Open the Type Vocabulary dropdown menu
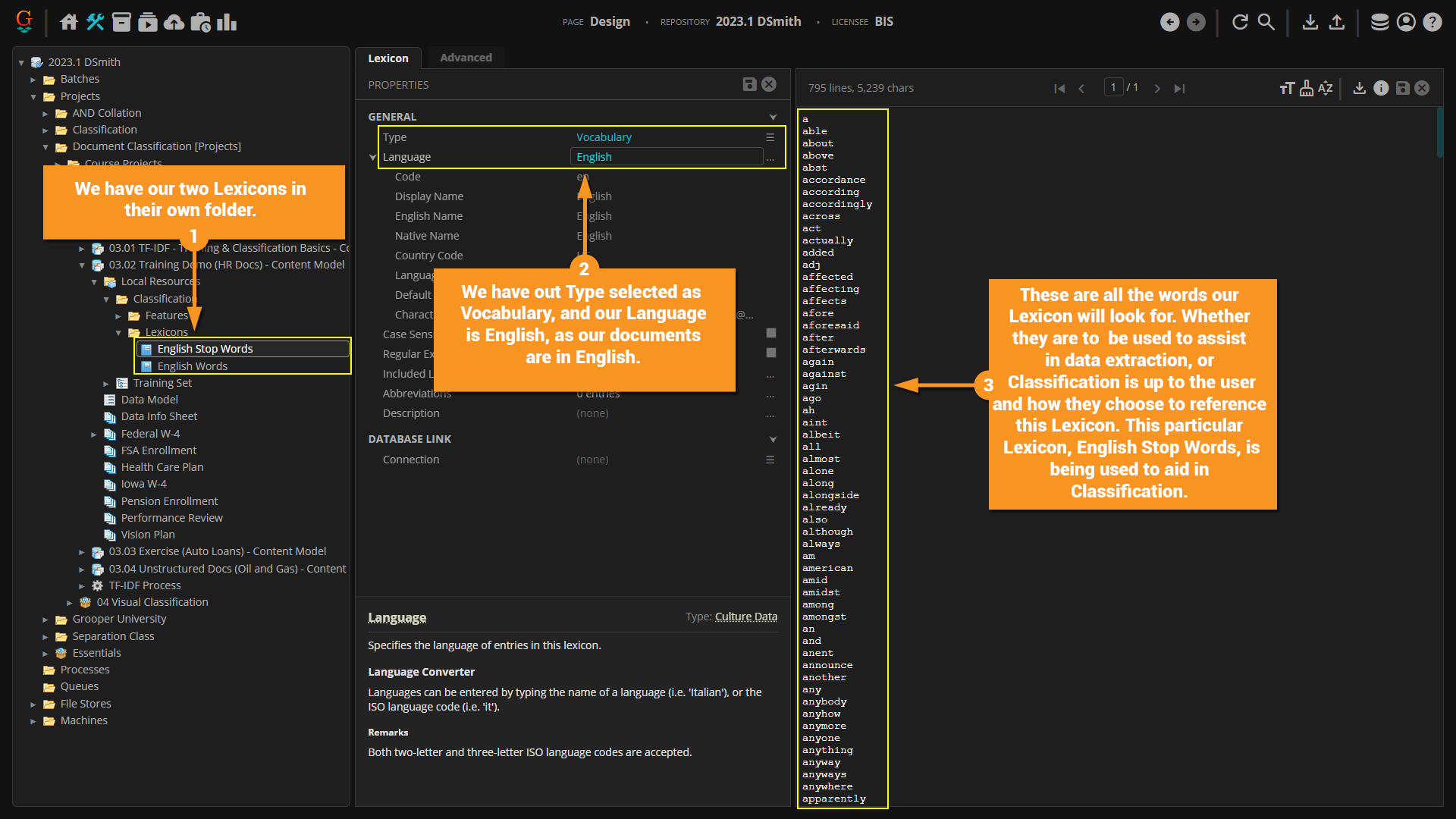This screenshot has height=819, width=1456. (x=770, y=137)
